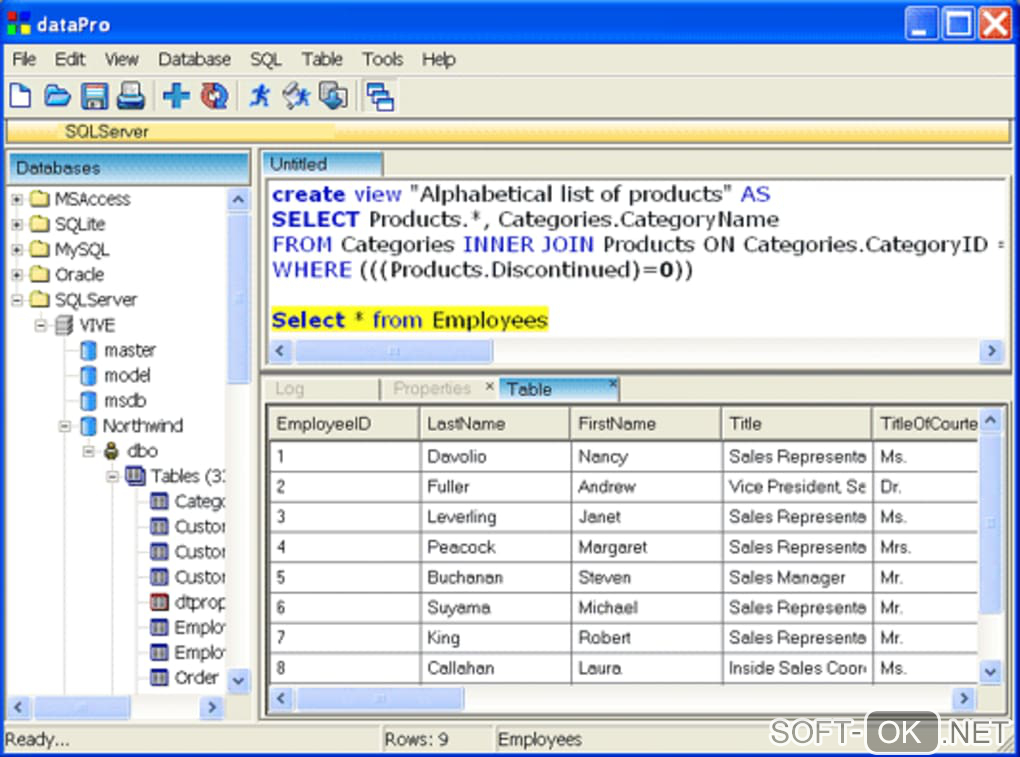Collapse the Northwind database node

65,426
